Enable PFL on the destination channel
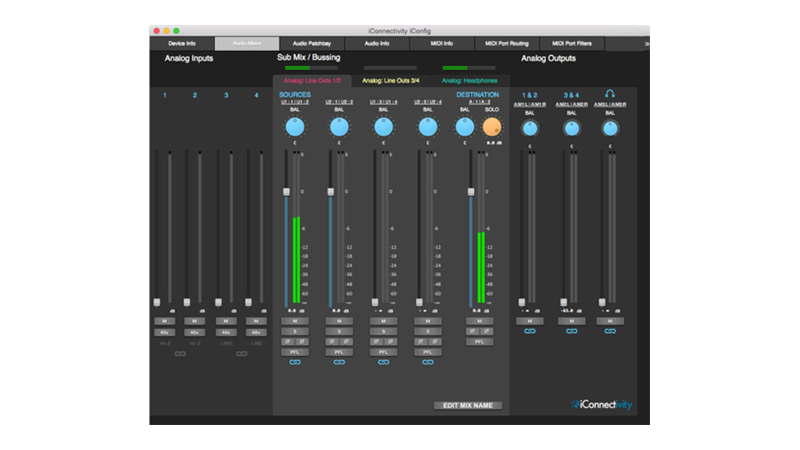 (480, 342)
